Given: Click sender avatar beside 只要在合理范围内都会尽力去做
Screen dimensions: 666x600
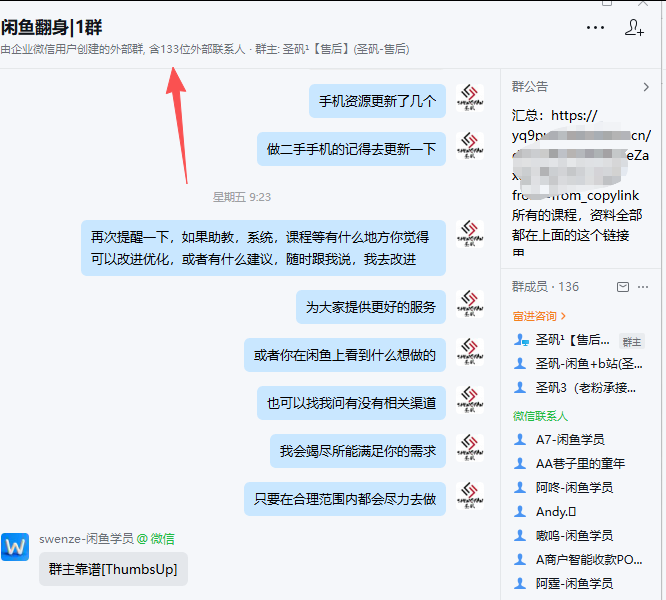Looking at the screenshot, I should [x=470, y=496].
